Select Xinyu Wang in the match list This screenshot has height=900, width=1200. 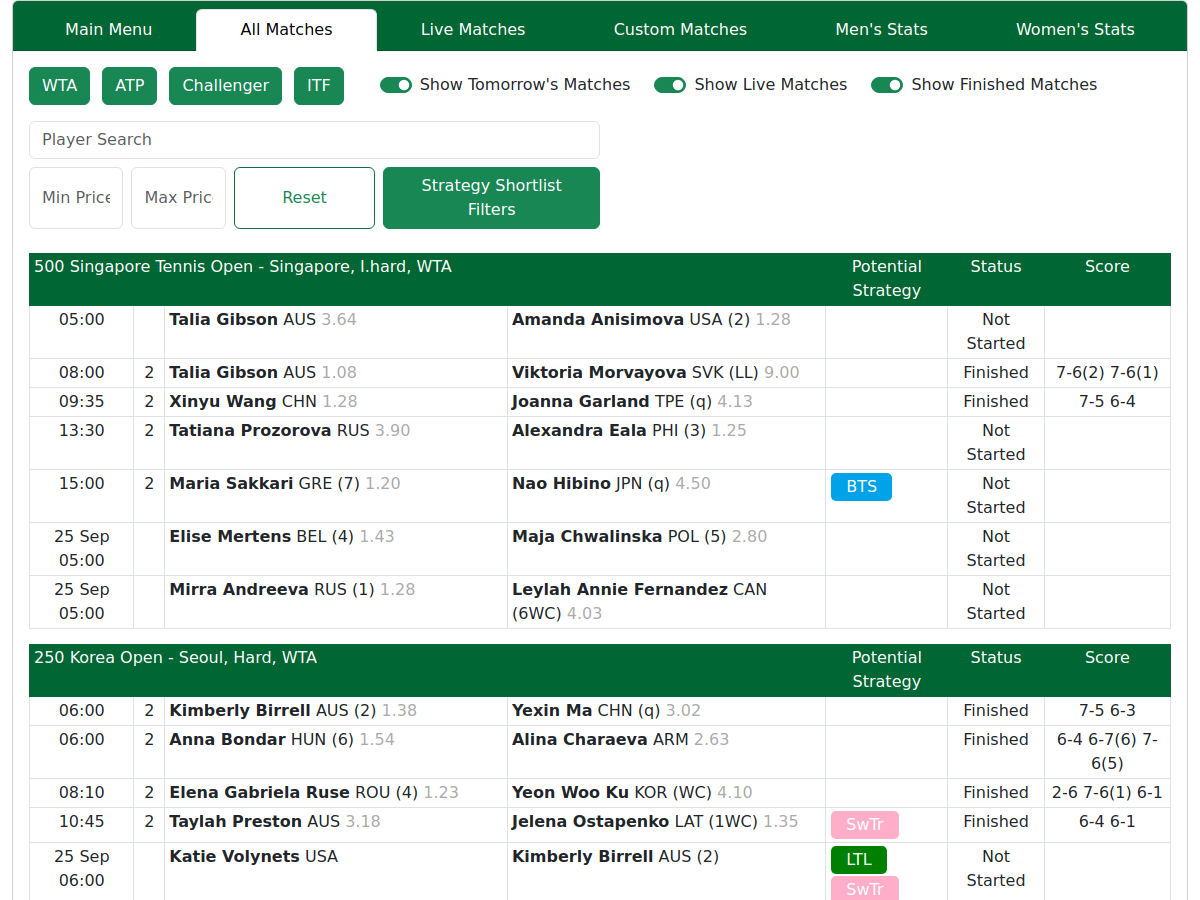click(x=223, y=402)
